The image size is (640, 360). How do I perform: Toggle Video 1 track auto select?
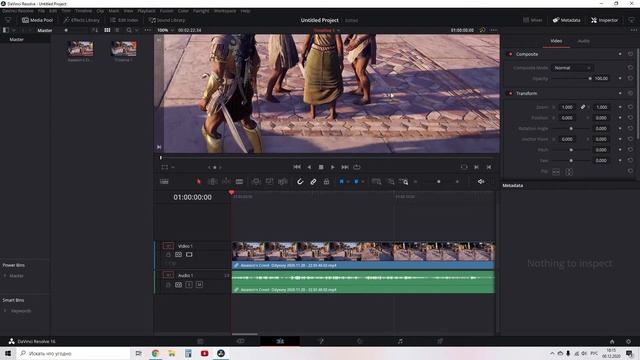(x=178, y=255)
